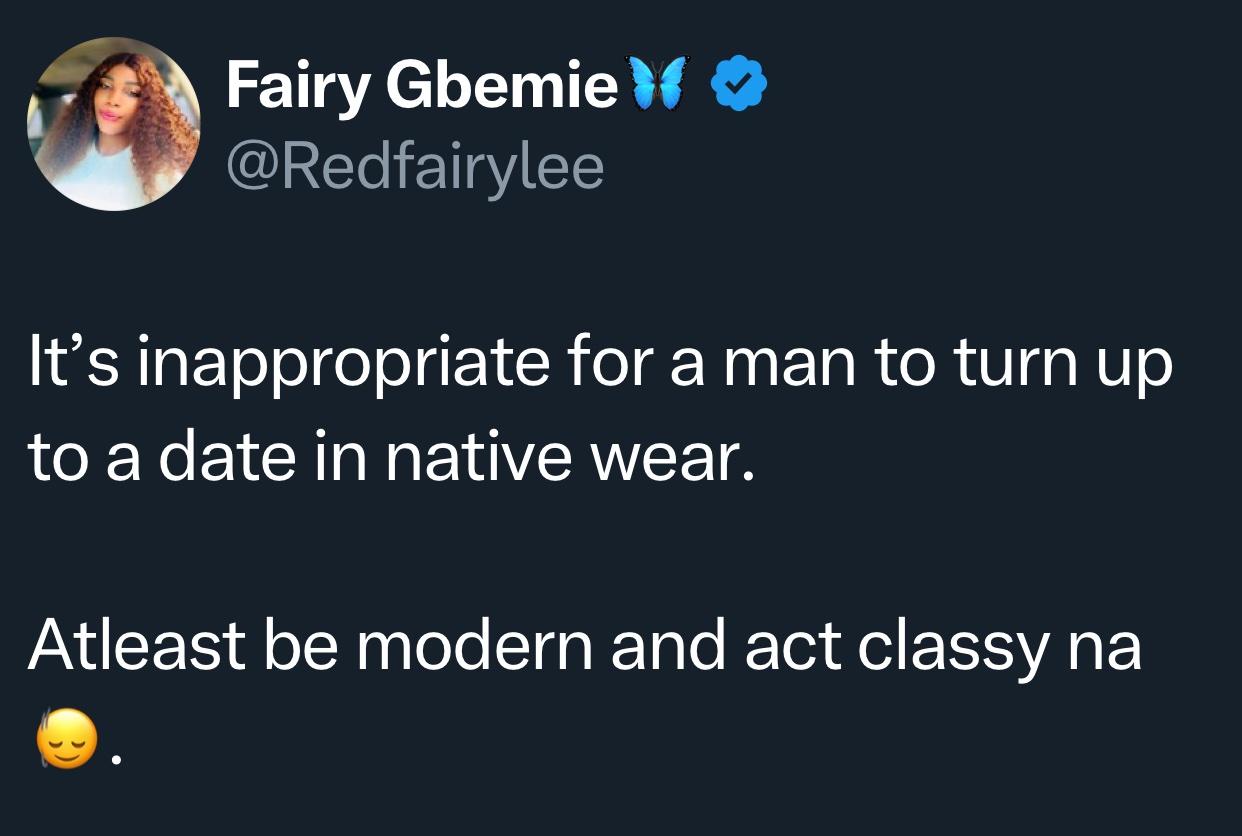Screen dimensions: 1242x836
Task: Open the Fairy Gbemie display name
Action: pos(421,86)
